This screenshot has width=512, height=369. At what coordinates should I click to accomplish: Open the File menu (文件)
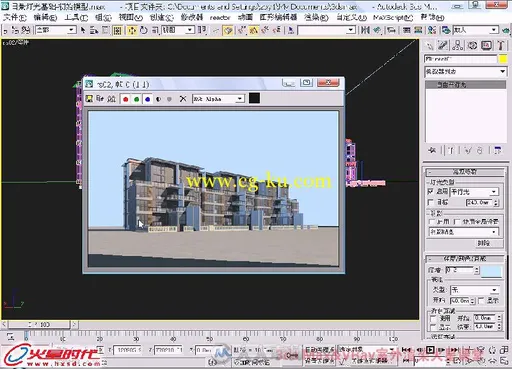15,17
